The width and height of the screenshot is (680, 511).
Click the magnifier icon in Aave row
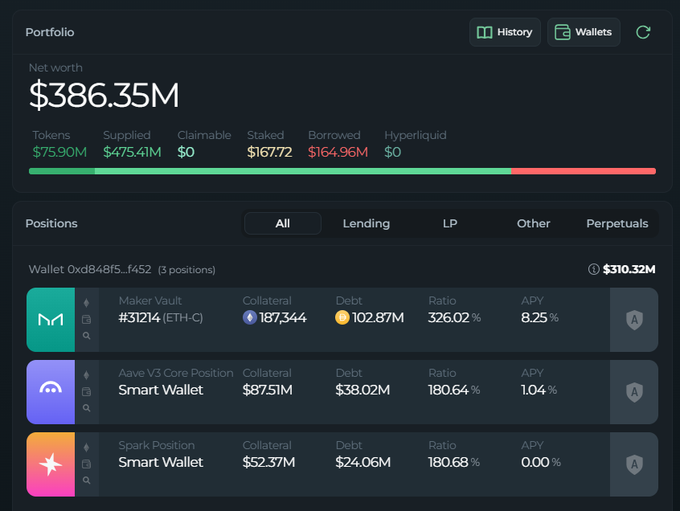[86, 408]
